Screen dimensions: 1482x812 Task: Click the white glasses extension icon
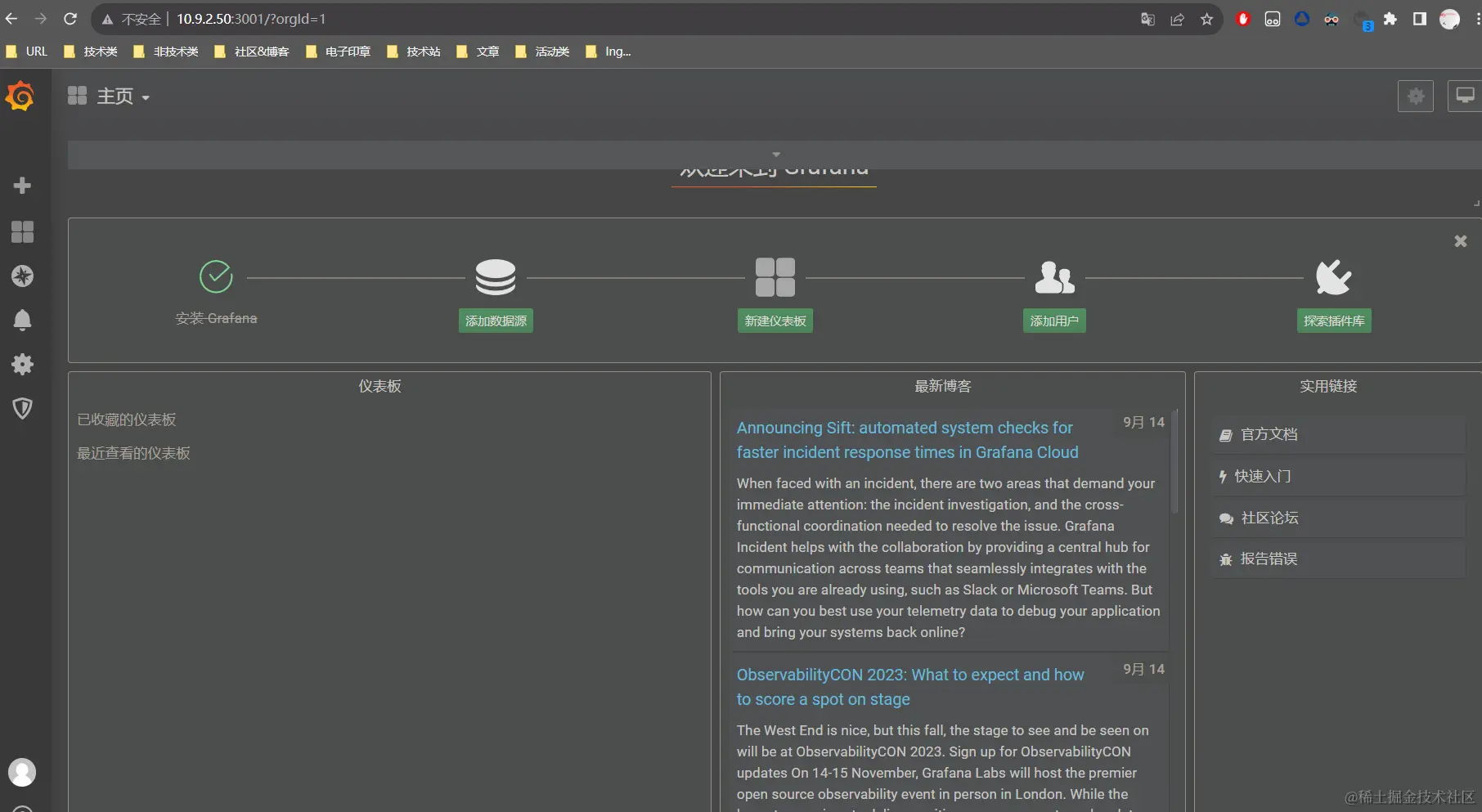pyautogui.click(x=1332, y=19)
